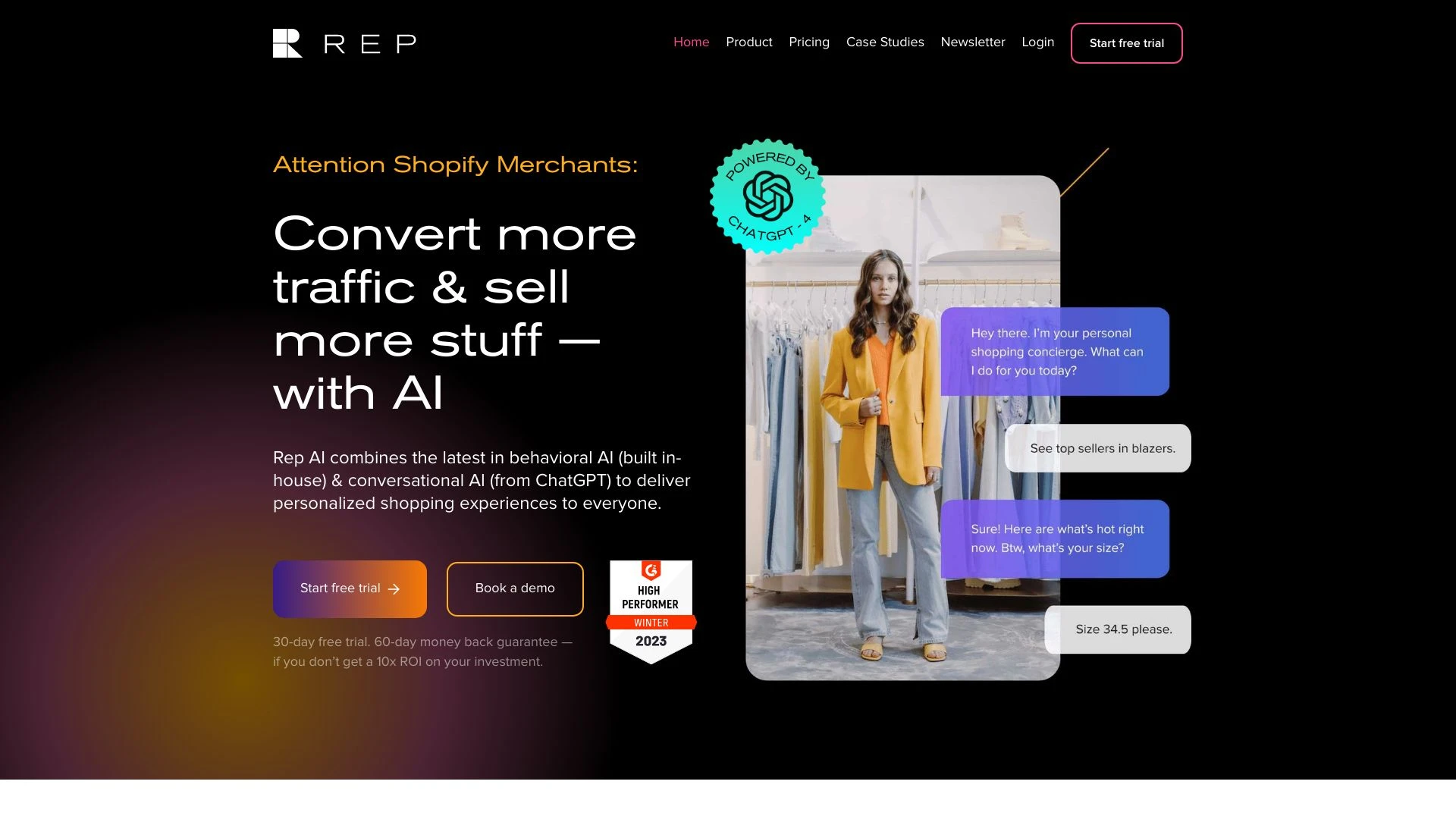The height and width of the screenshot is (819, 1456).
Task: Click the 'See top sellers in blazers' chat bubble
Action: 1099,448
